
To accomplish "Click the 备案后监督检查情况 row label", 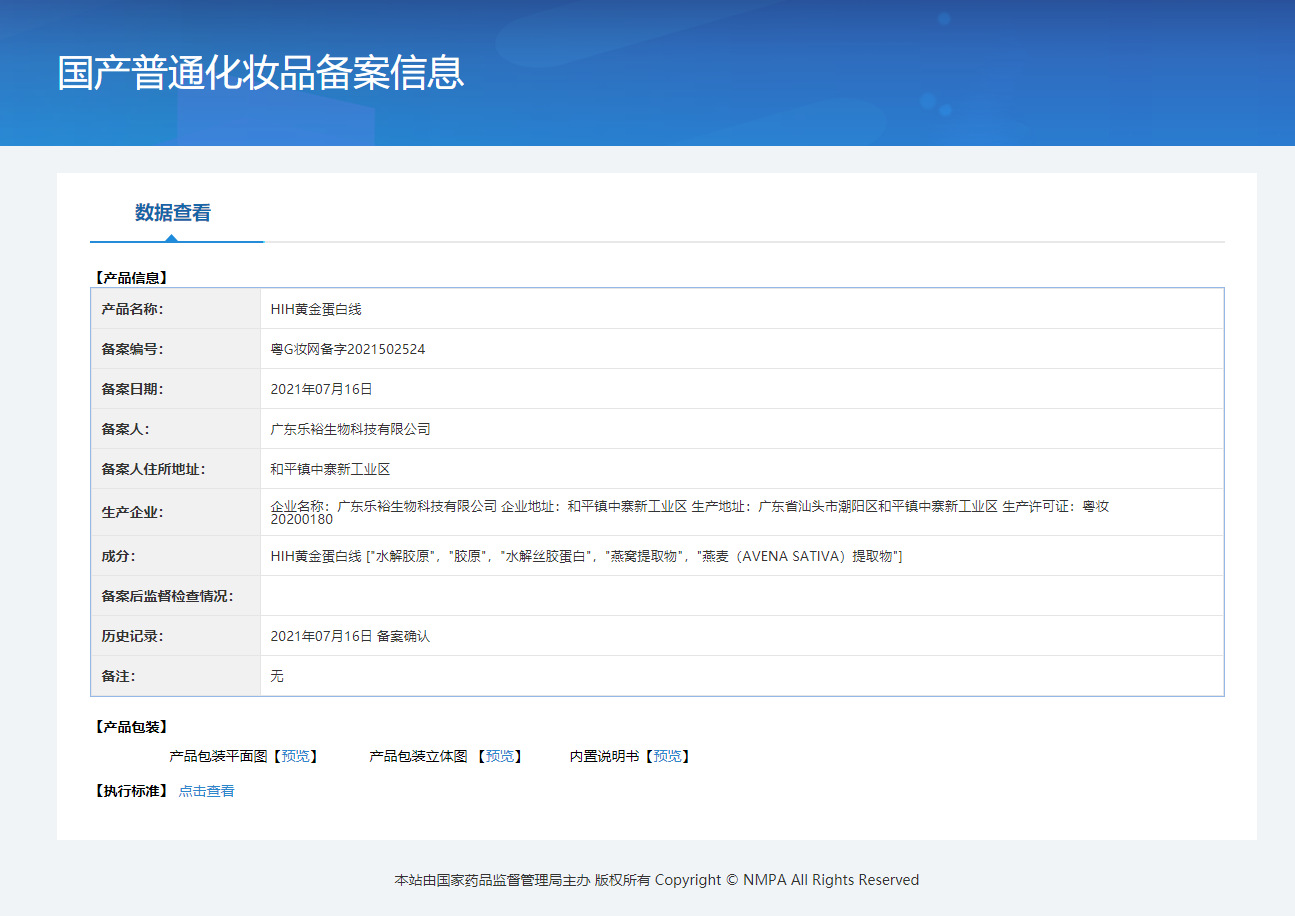I will pos(167,596).
